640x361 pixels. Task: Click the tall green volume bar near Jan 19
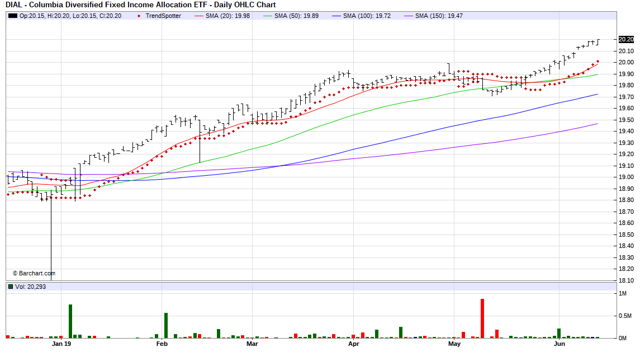pos(70,321)
